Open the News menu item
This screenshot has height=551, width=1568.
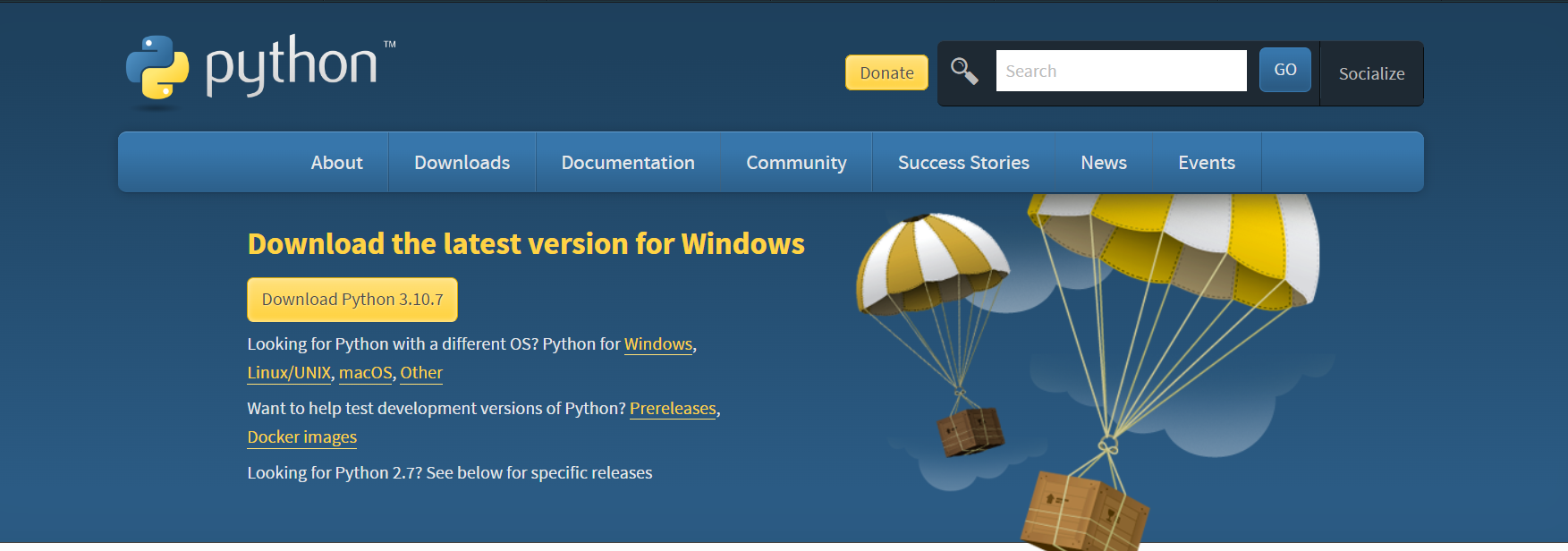point(1104,163)
